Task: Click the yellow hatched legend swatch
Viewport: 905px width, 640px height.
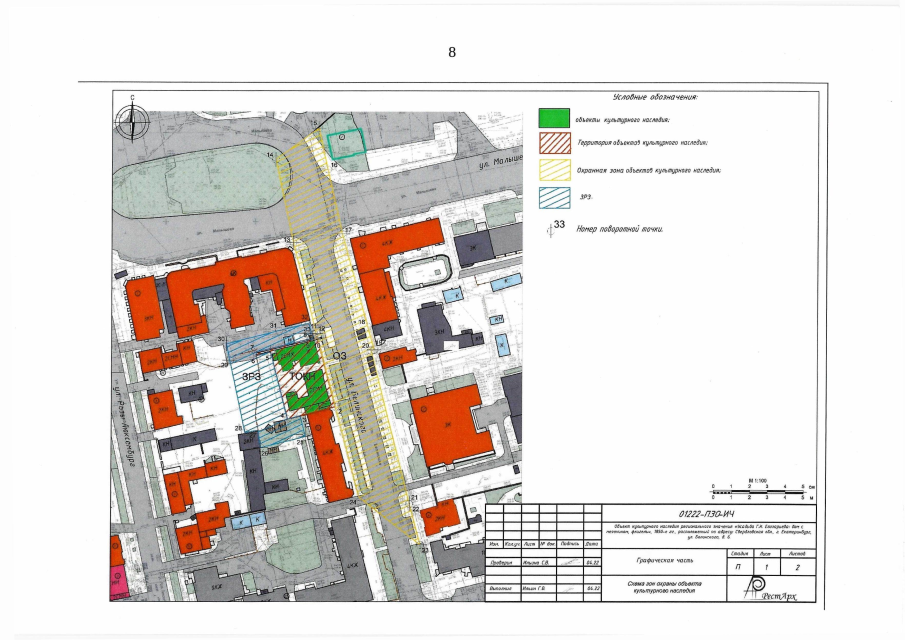Action: [553, 171]
